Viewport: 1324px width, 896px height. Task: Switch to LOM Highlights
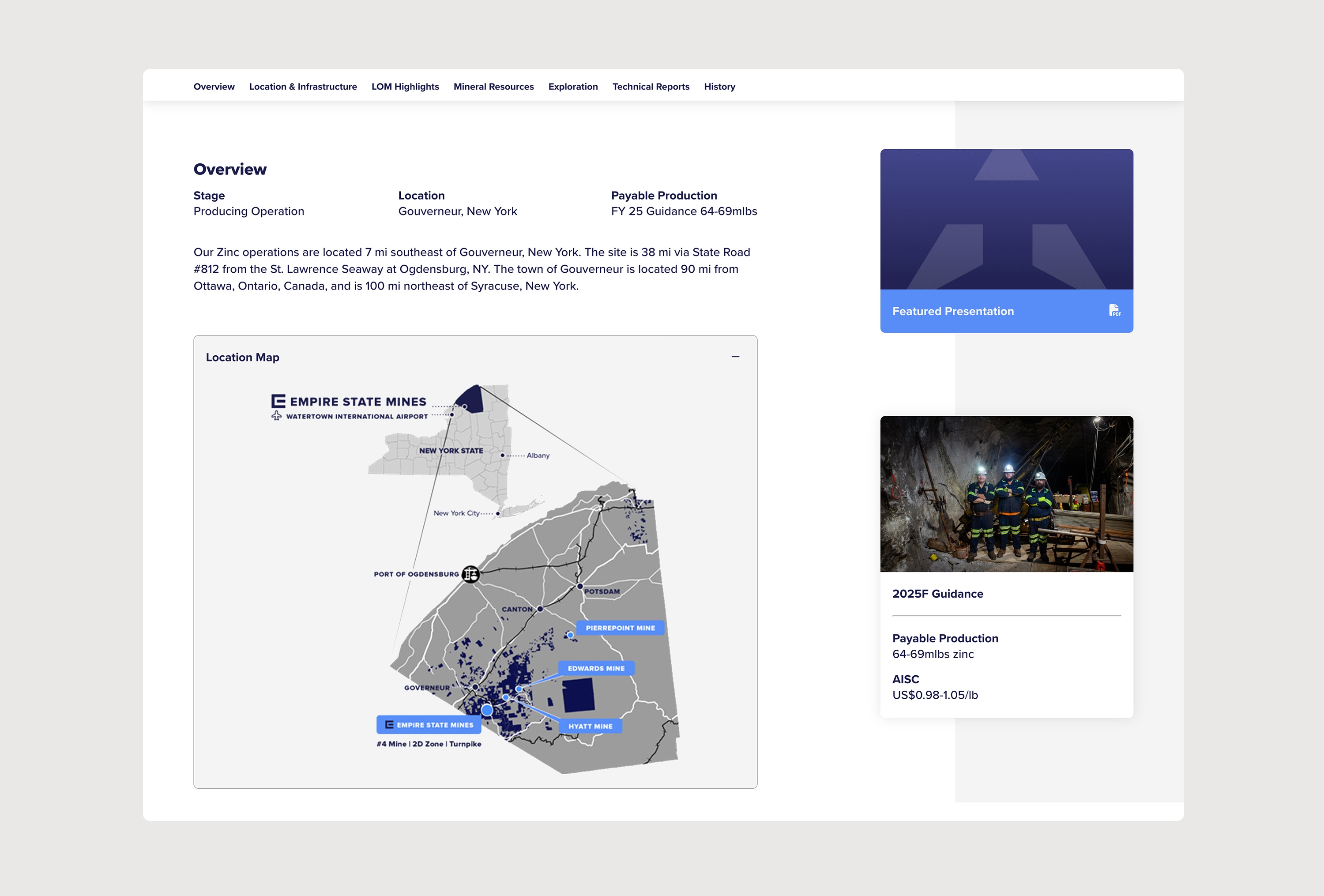(405, 87)
